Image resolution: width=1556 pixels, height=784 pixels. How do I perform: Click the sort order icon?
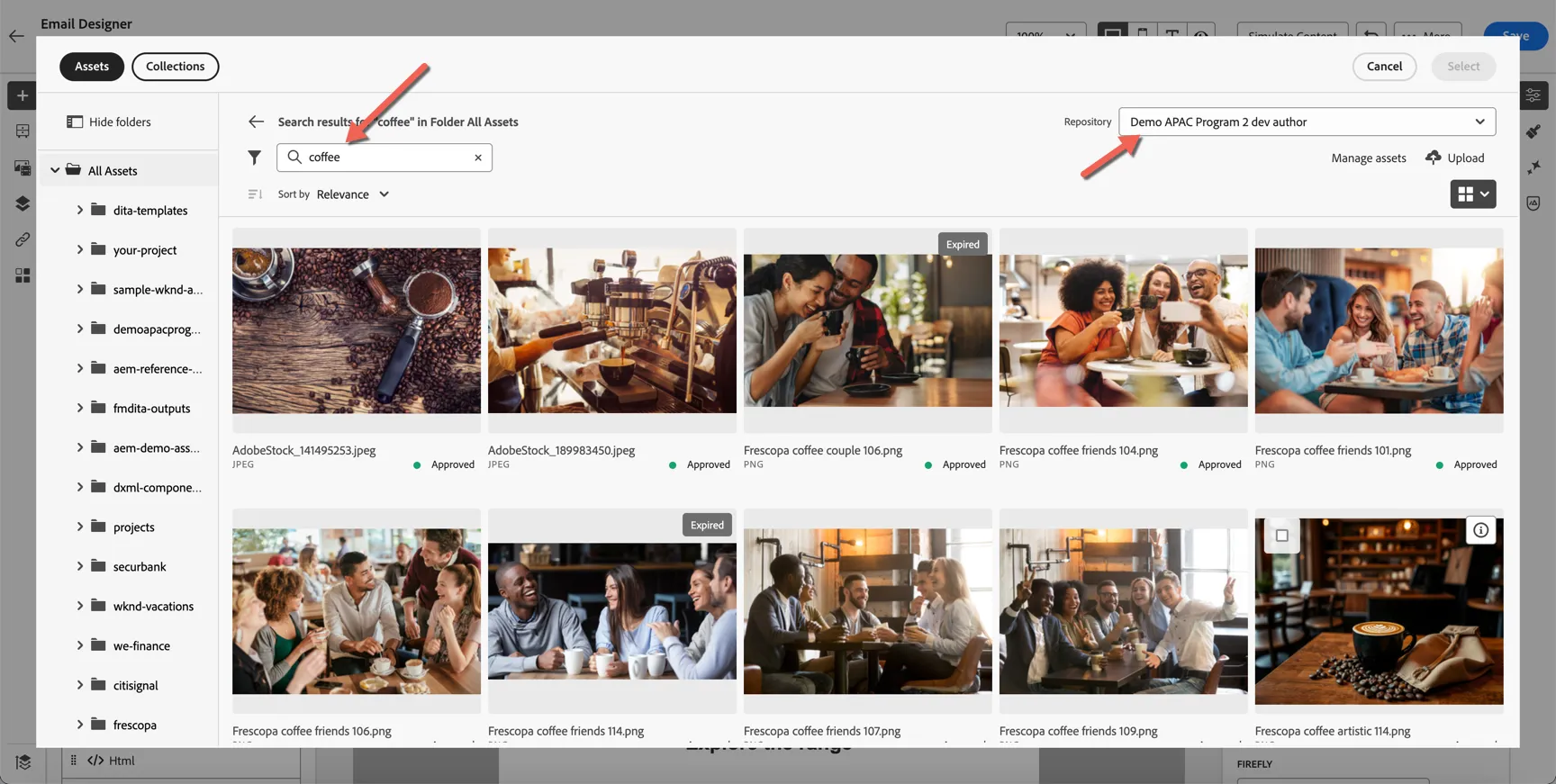[255, 194]
